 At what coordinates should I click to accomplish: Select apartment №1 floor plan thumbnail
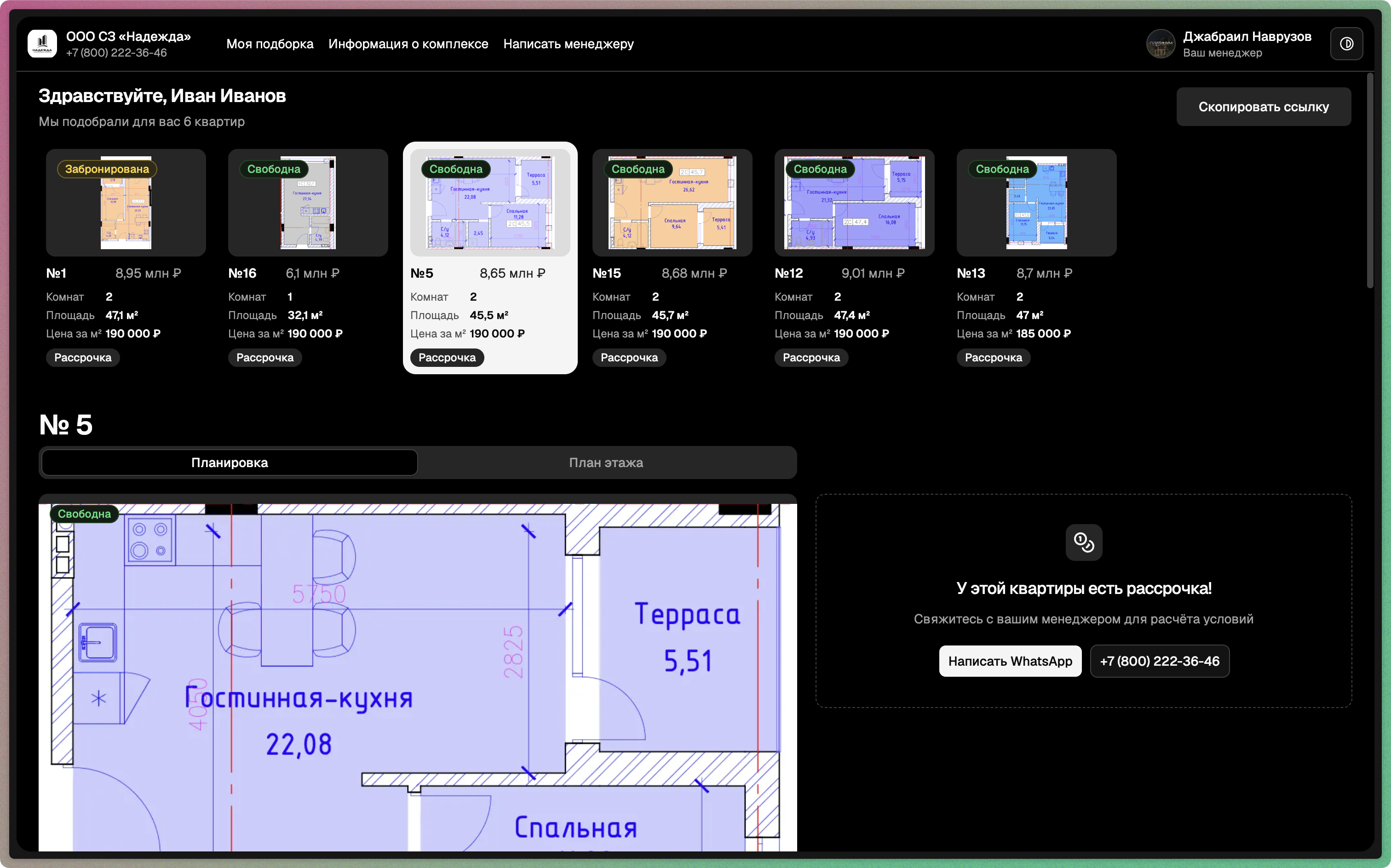tap(126, 203)
